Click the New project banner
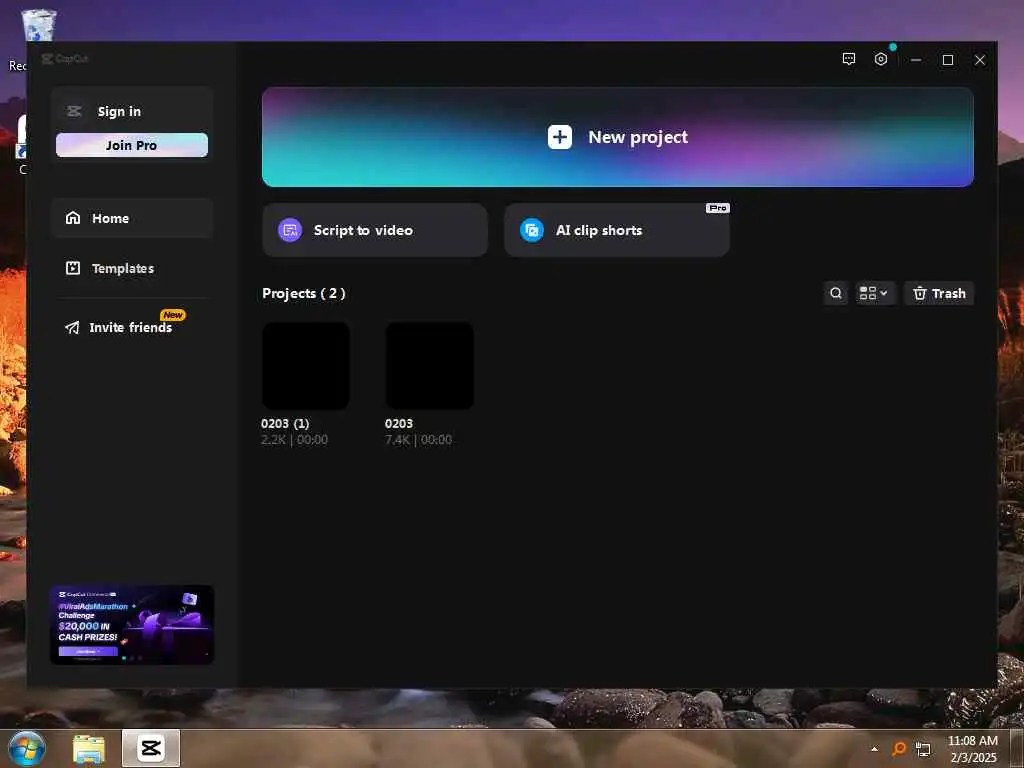 pyautogui.click(x=617, y=137)
